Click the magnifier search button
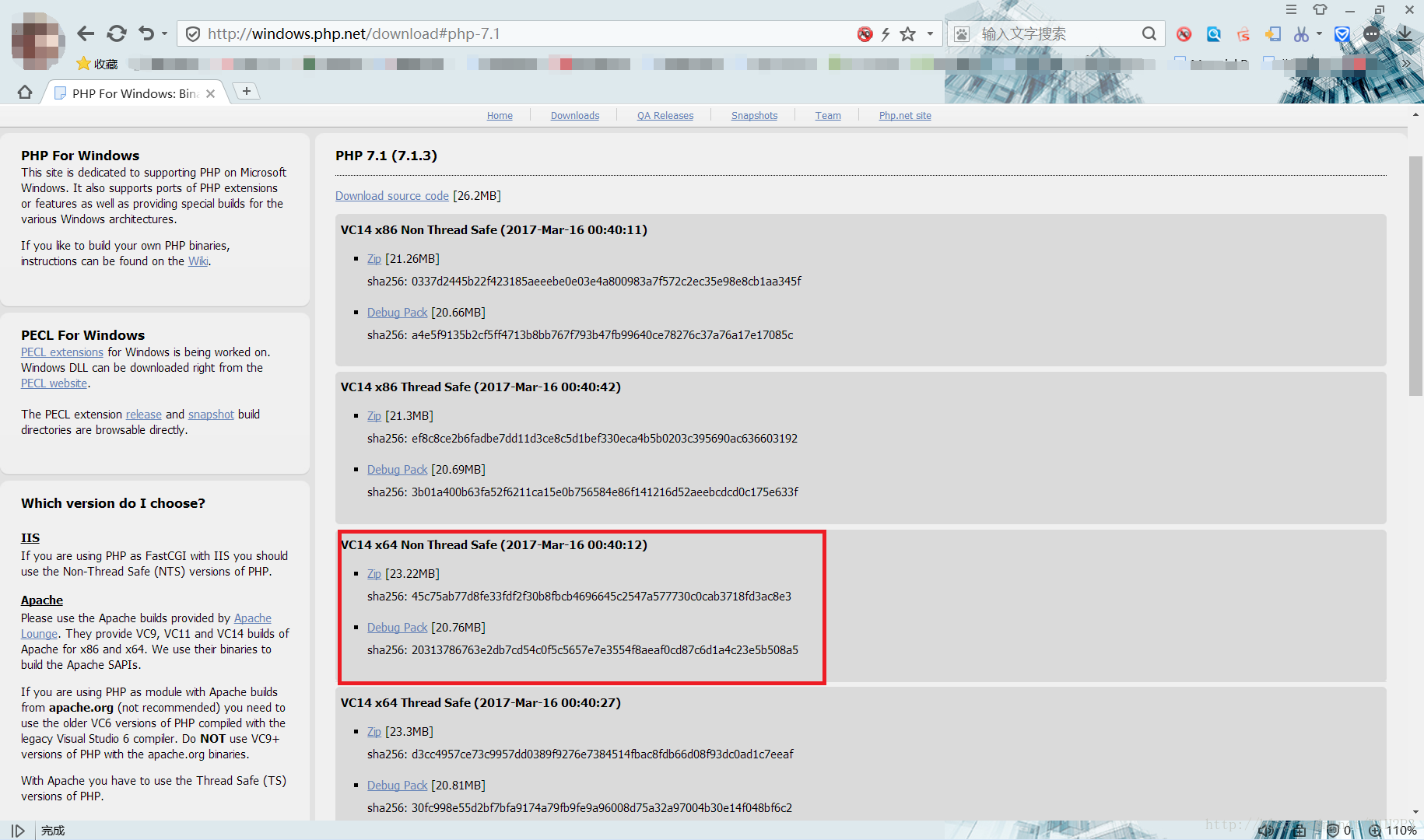1424x840 pixels. point(1149,34)
